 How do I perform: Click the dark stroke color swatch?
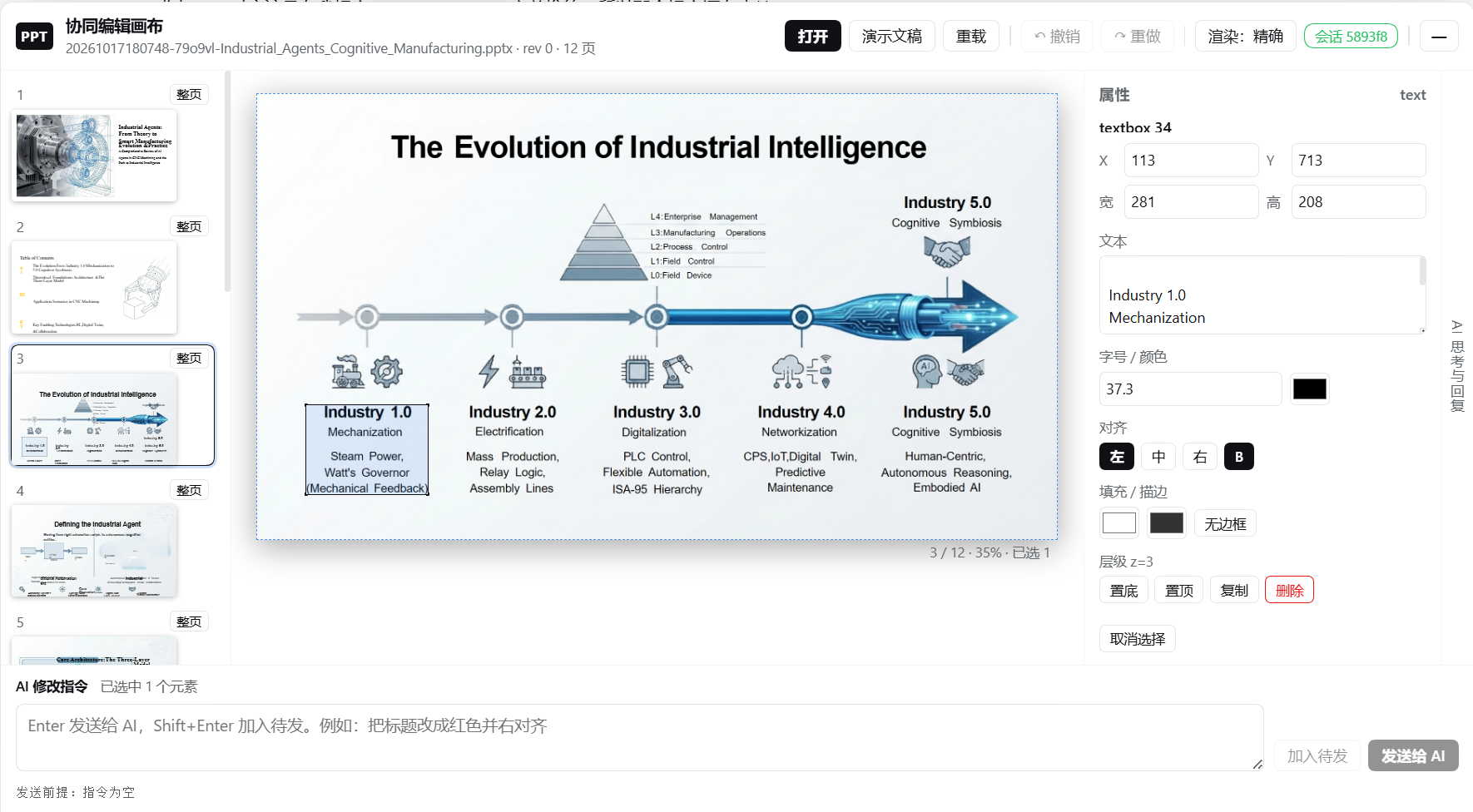(x=1166, y=523)
